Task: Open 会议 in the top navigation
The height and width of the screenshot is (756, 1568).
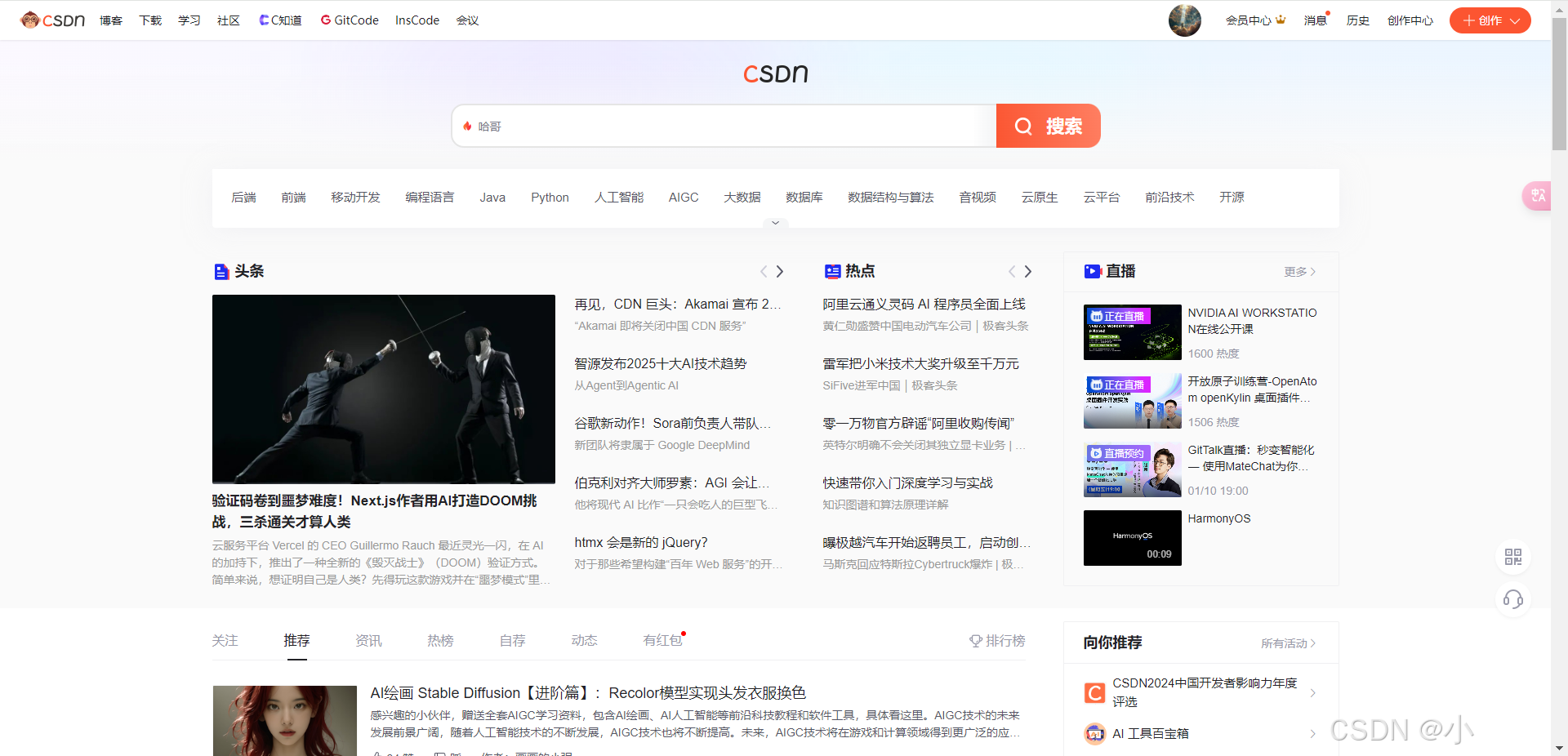Action: (x=467, y=20)
